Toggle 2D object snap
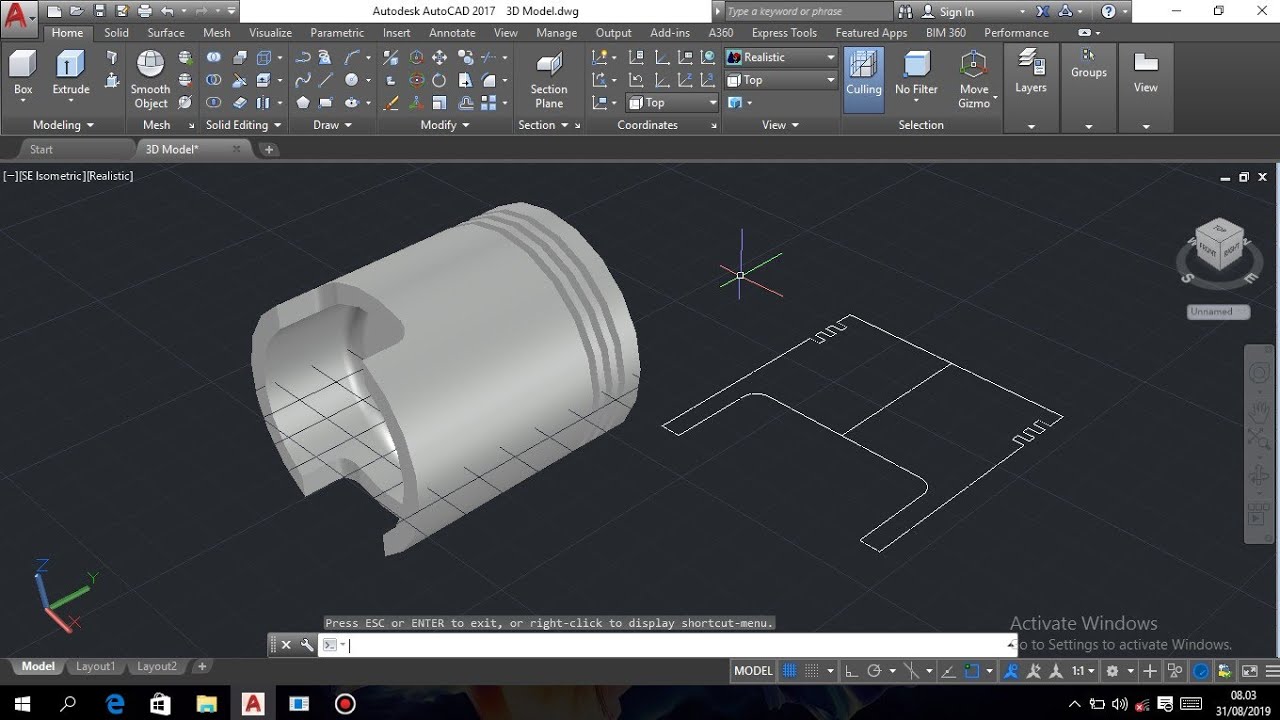Viewport: 1280px width, 720px height. pyautogui.click(x=972, y=671)
